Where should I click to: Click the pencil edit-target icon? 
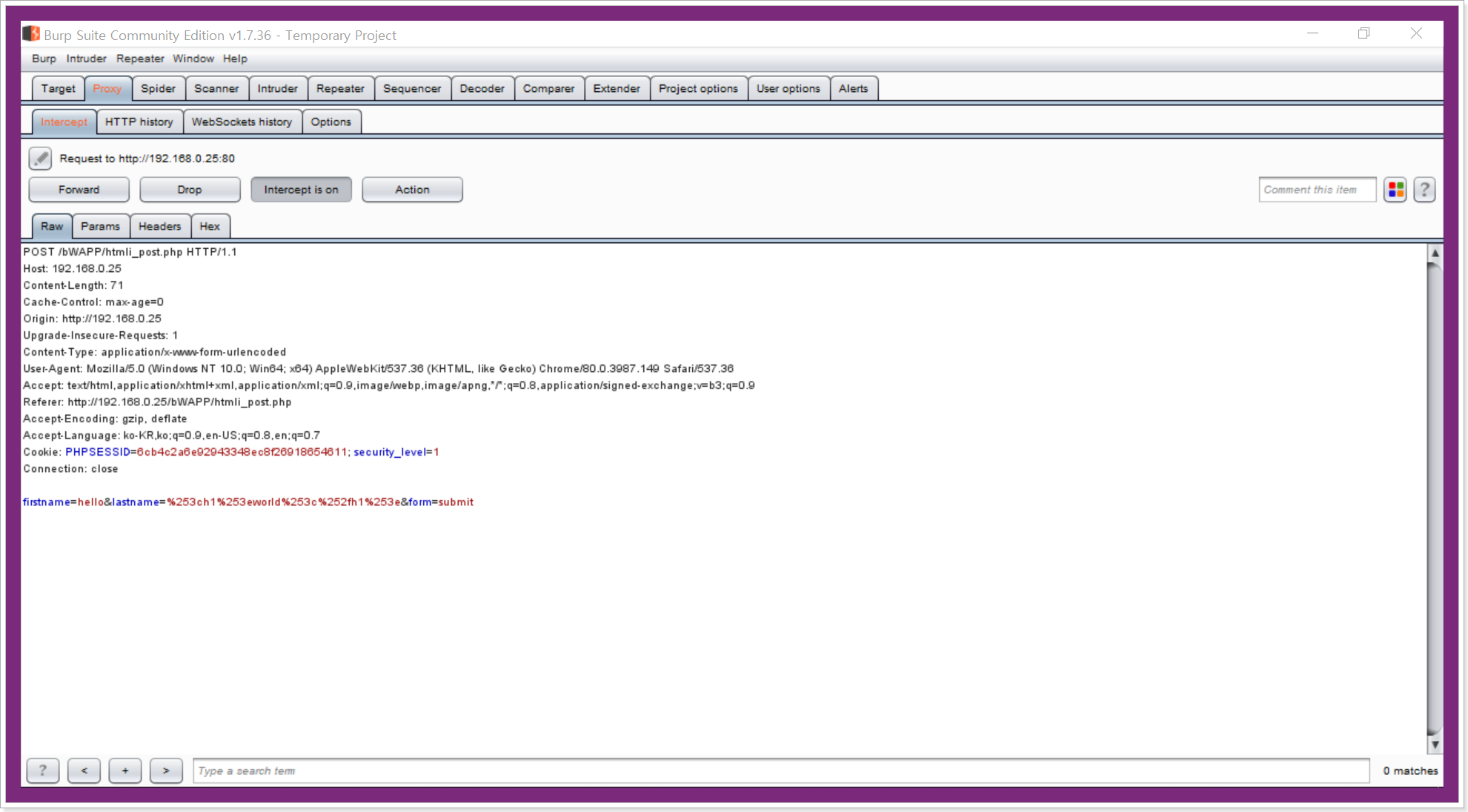[x=40, y=158]
